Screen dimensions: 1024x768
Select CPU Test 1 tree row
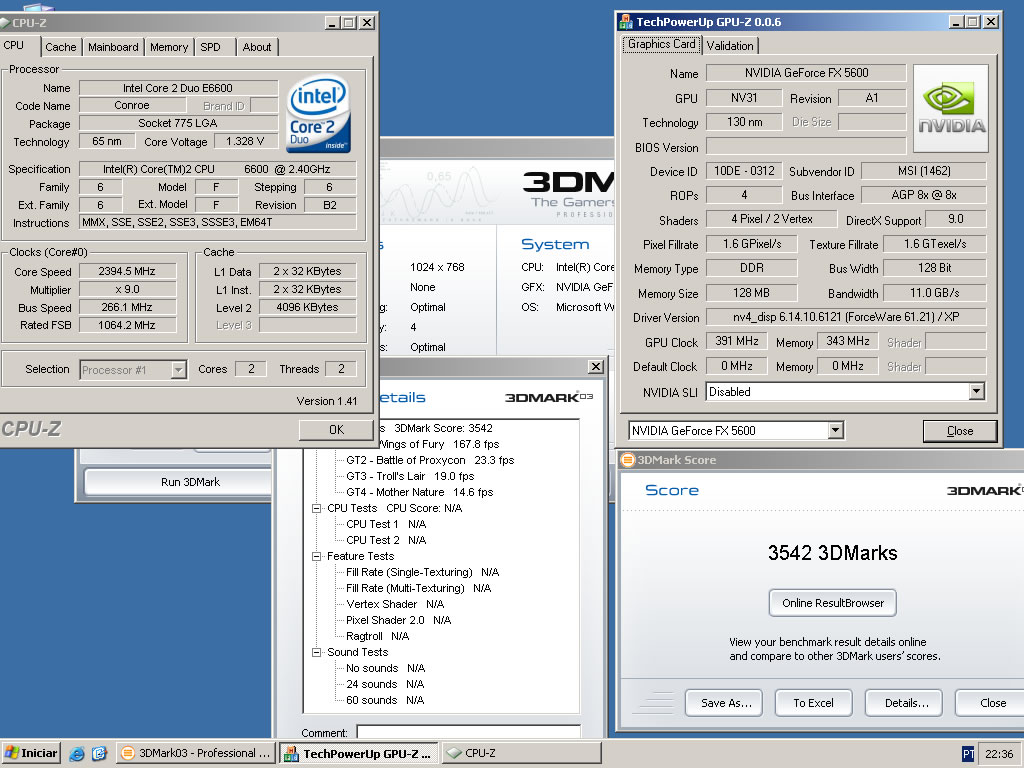385,524
